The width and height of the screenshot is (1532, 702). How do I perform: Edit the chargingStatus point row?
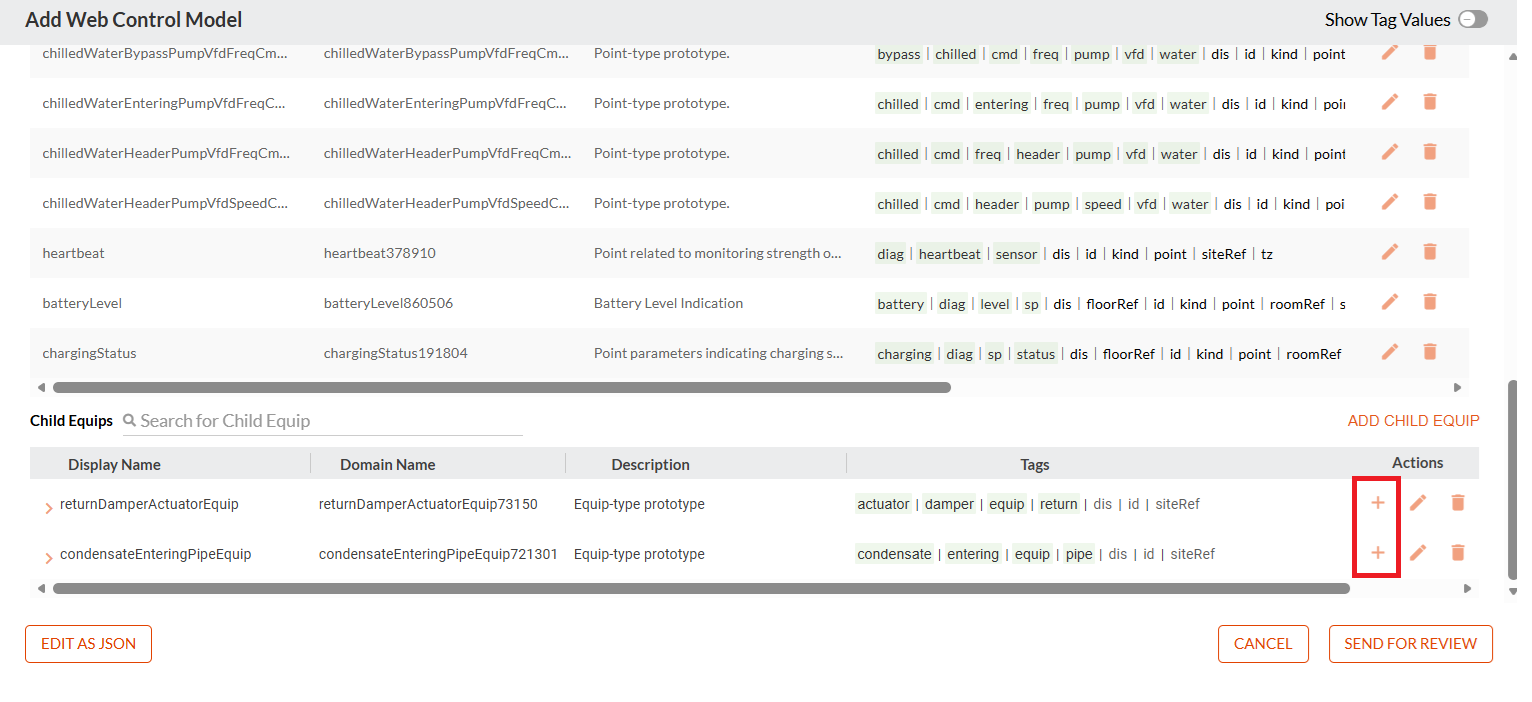(x=1390, y=352)
